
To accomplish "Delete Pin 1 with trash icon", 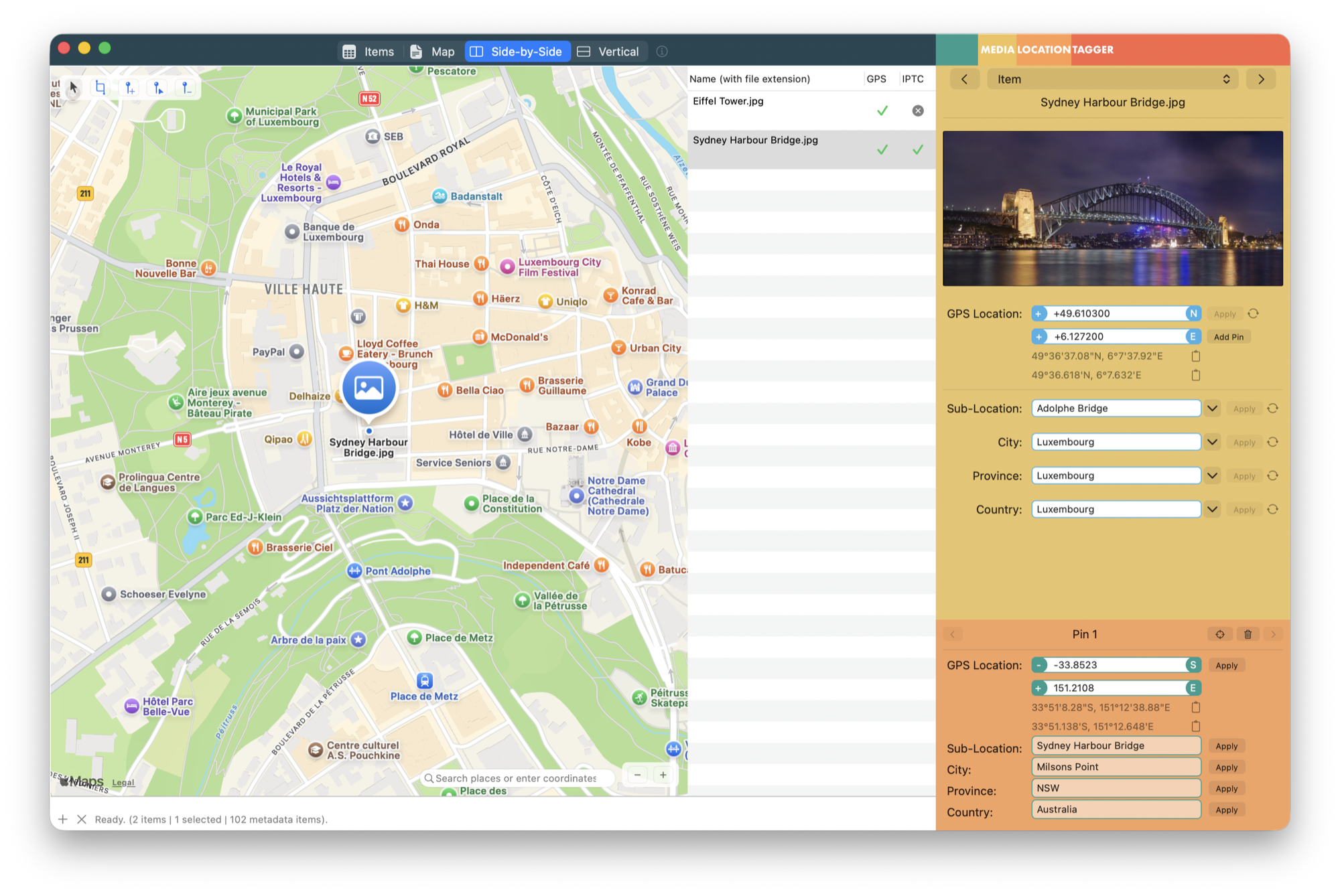I will 1248,634.
